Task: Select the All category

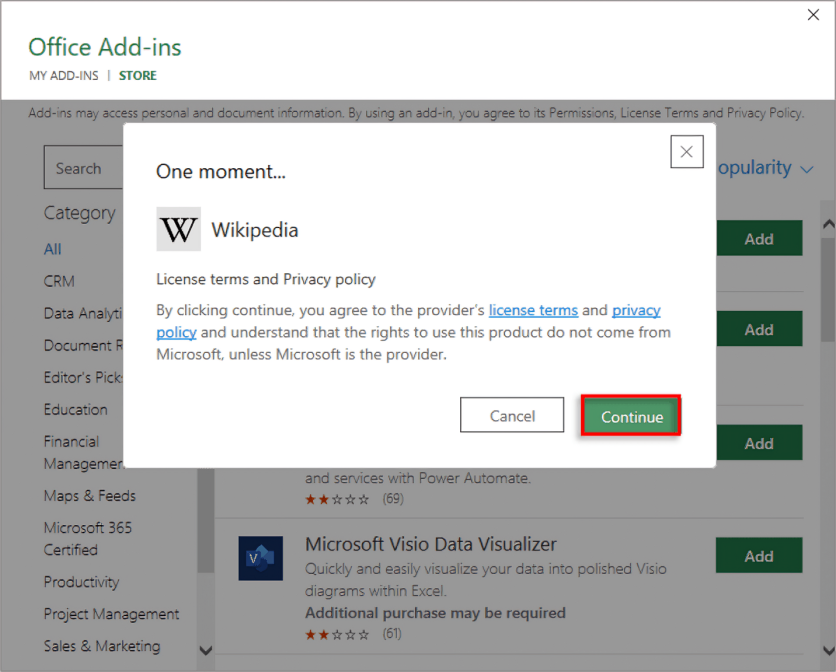Action: (x=53, y=249)
